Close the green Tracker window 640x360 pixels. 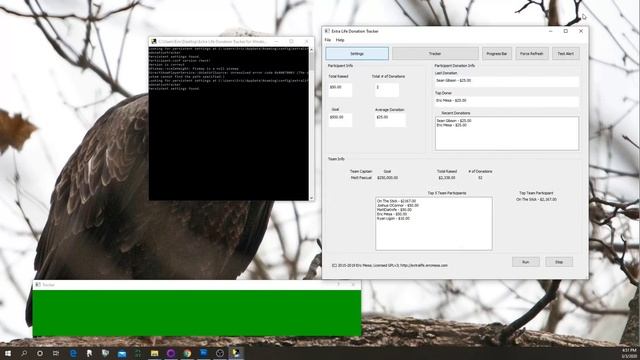click(x=353, y=284)
